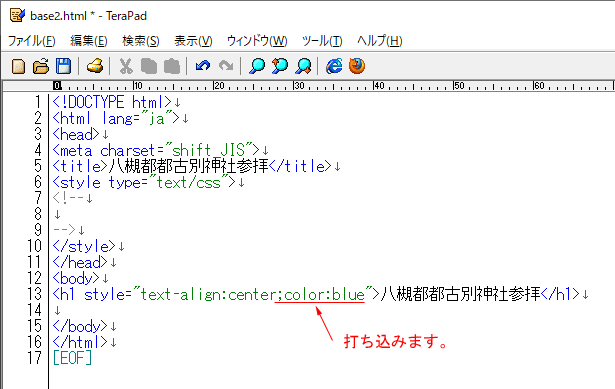Click line number 8 in the gutter
Image resolution: width=615 pixels, height=389 pixels.
pos(38,214)
